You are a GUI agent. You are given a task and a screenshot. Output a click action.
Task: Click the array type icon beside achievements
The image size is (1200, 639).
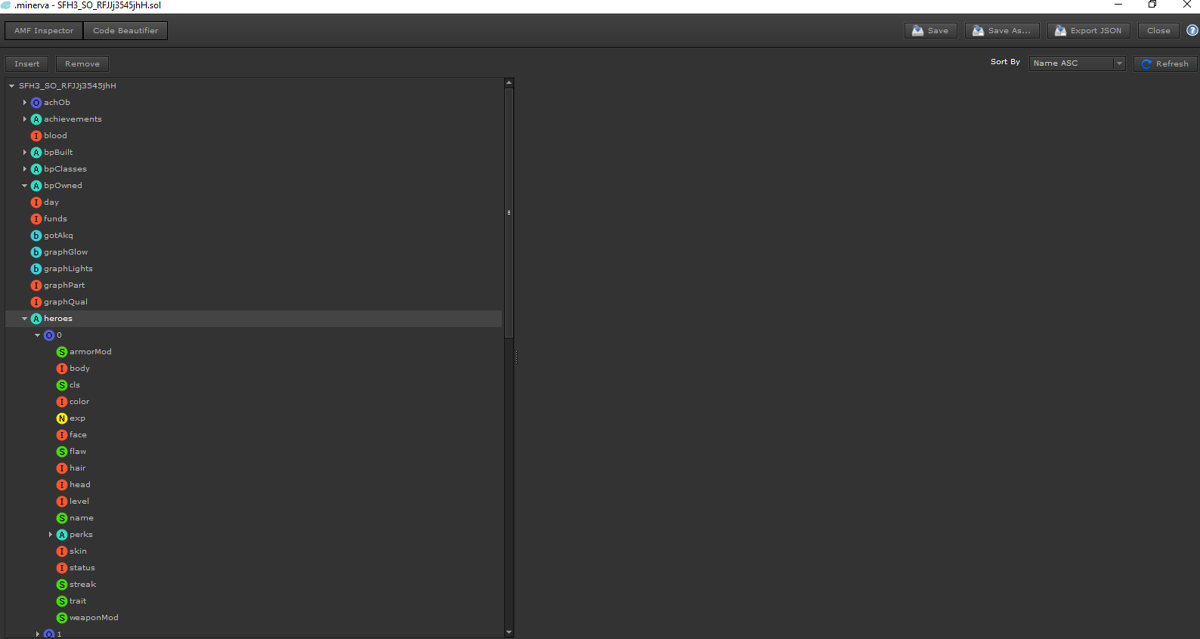tap(36, 119)
